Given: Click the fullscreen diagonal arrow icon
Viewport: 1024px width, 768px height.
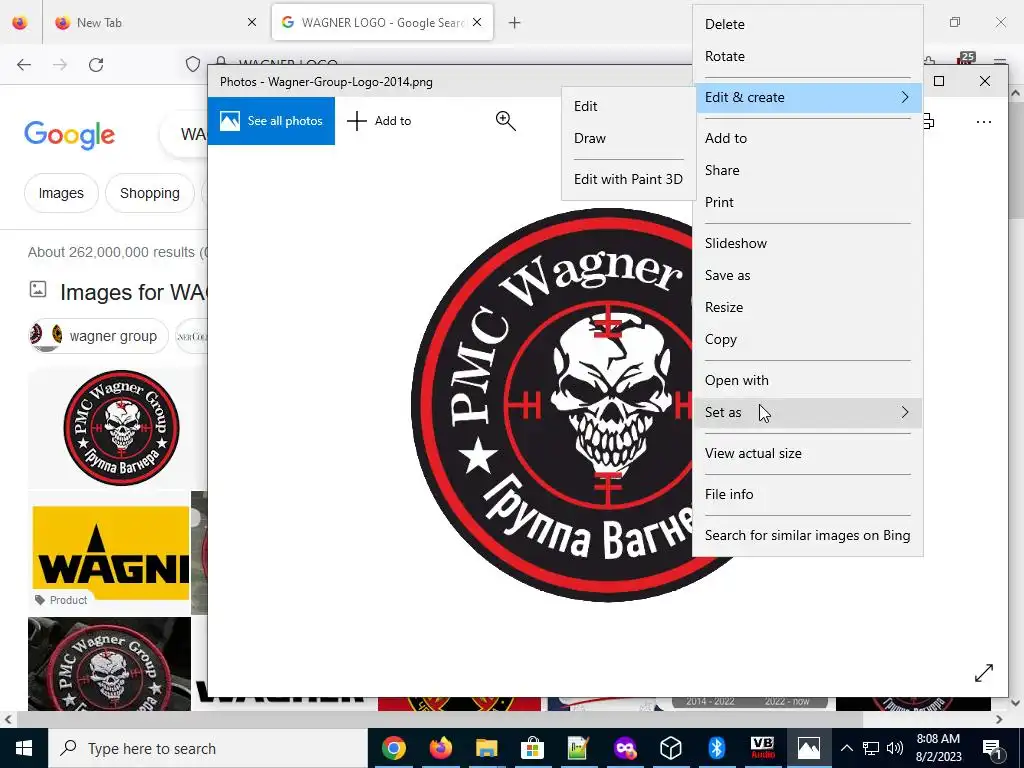Looking at the screenshot, I should pyautogui.click(x=984, y=673).
